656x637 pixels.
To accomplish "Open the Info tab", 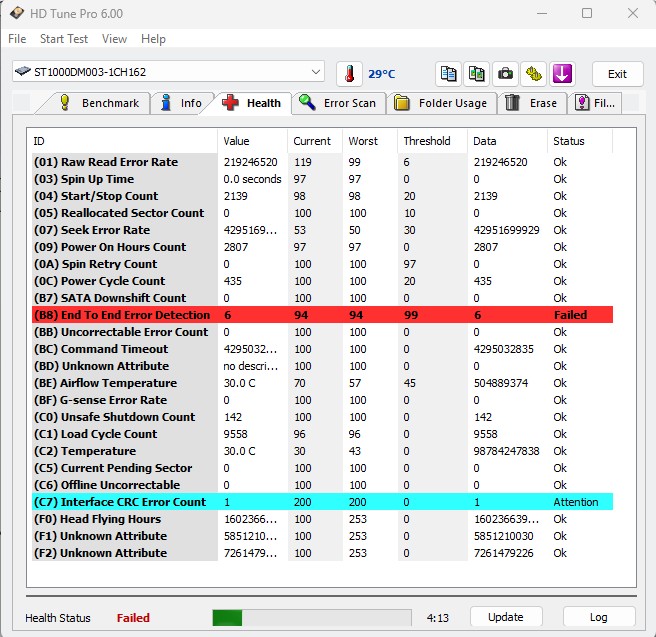I will [x=181, y=103].
